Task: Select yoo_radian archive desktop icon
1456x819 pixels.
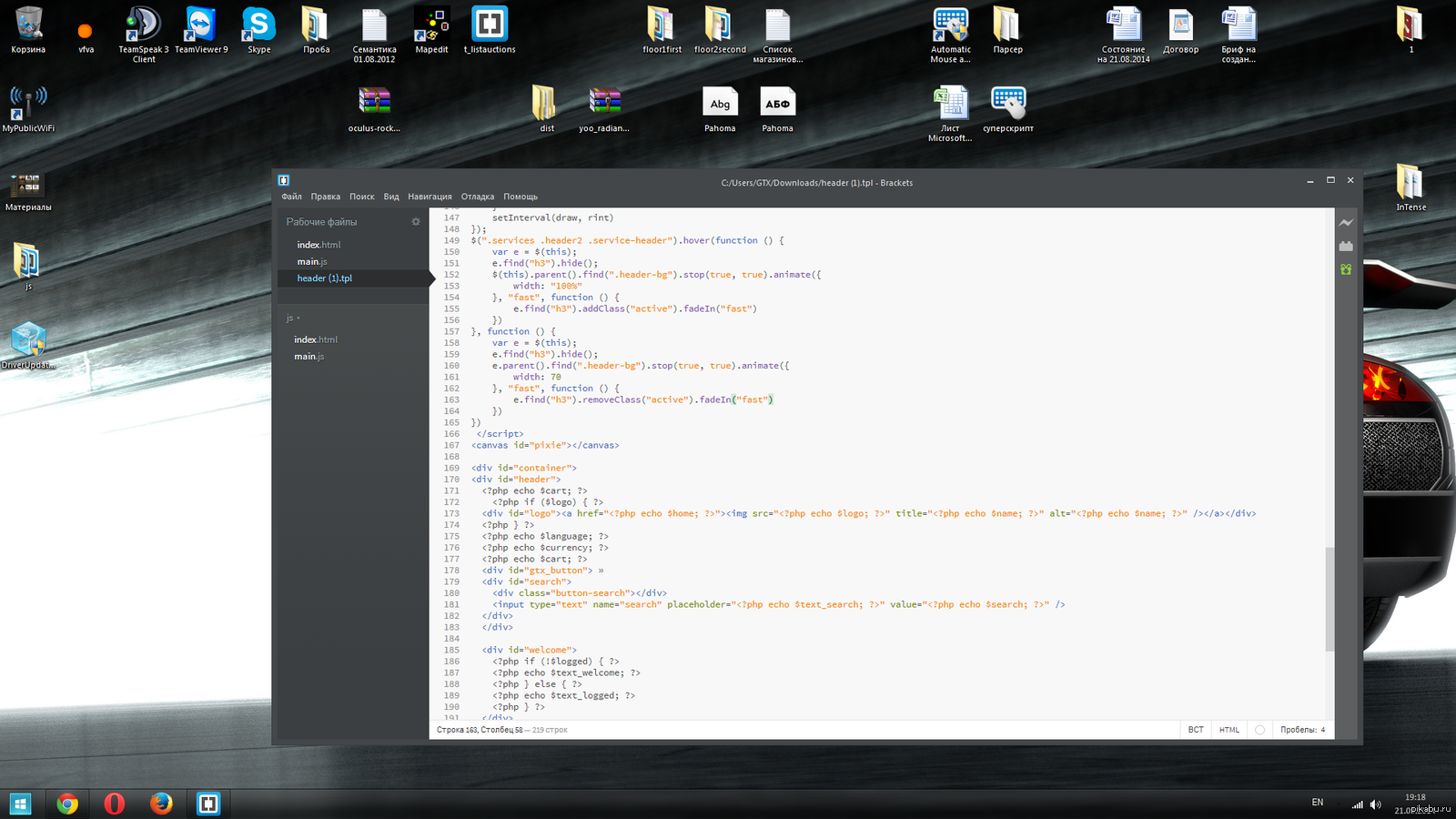Action: click(604, 109)
